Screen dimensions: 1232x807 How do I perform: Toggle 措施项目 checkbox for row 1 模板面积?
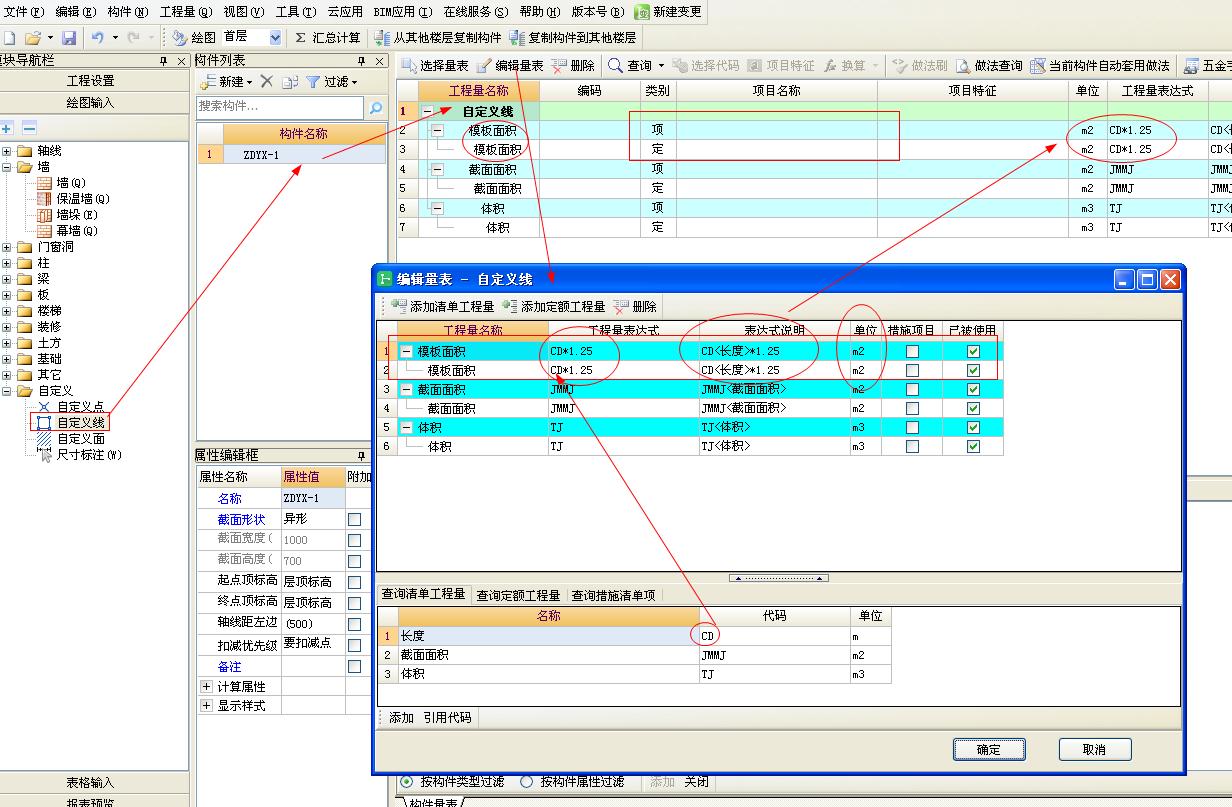(912, 352)
